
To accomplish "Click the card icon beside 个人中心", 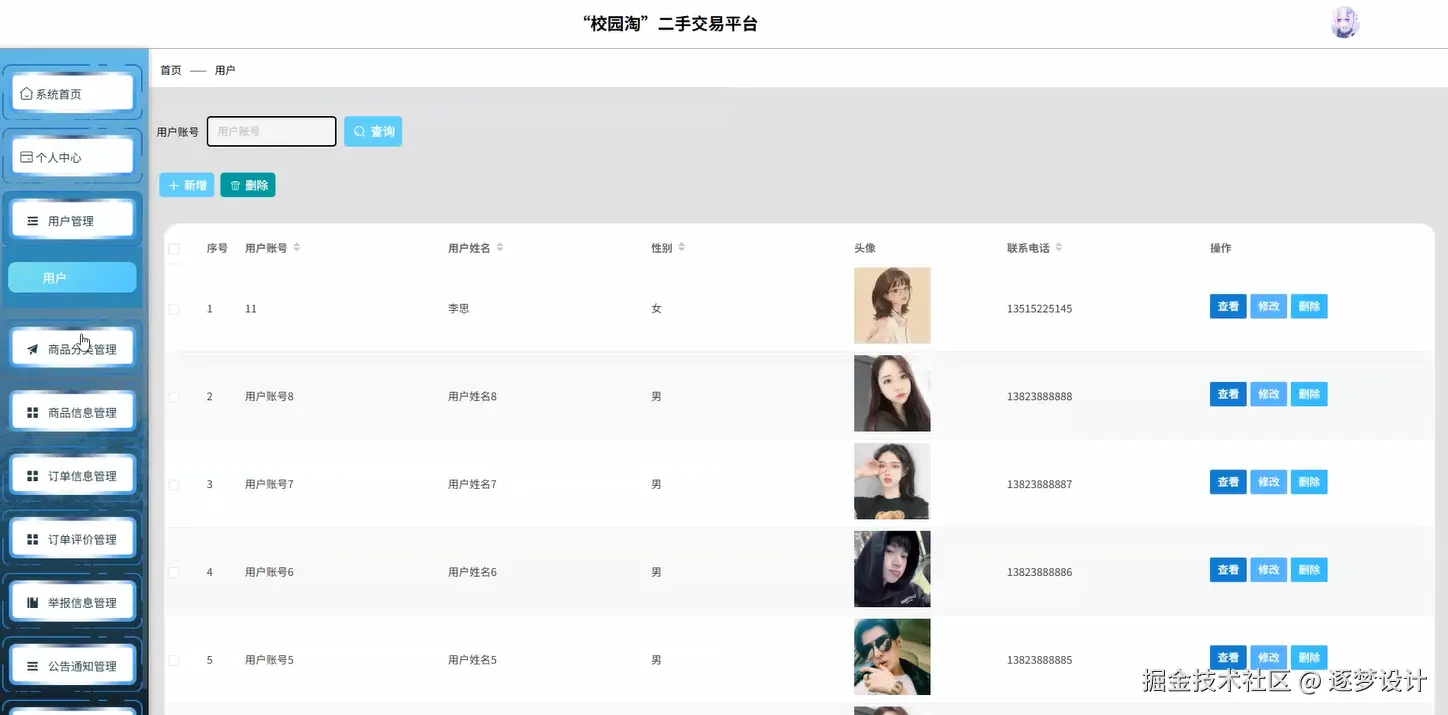I will coord(27,157).
